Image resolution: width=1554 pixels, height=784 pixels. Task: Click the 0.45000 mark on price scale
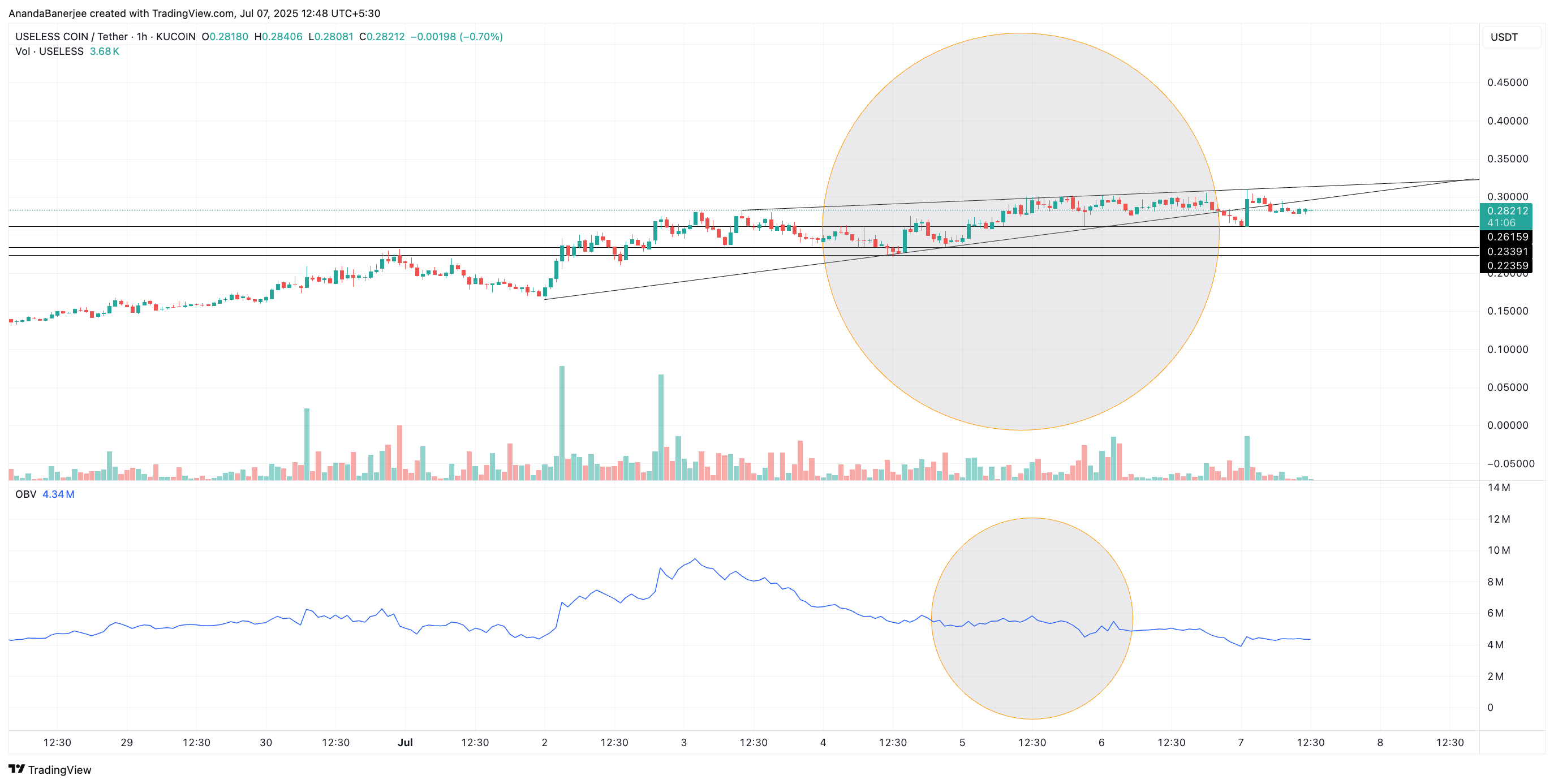(1507, 83)
